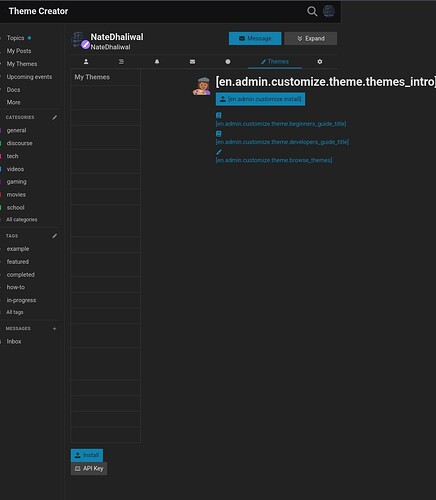The width and height of the screenshot is (436, 500).
Task: Open the Activity stream icon tab
Action: [121, 62]
